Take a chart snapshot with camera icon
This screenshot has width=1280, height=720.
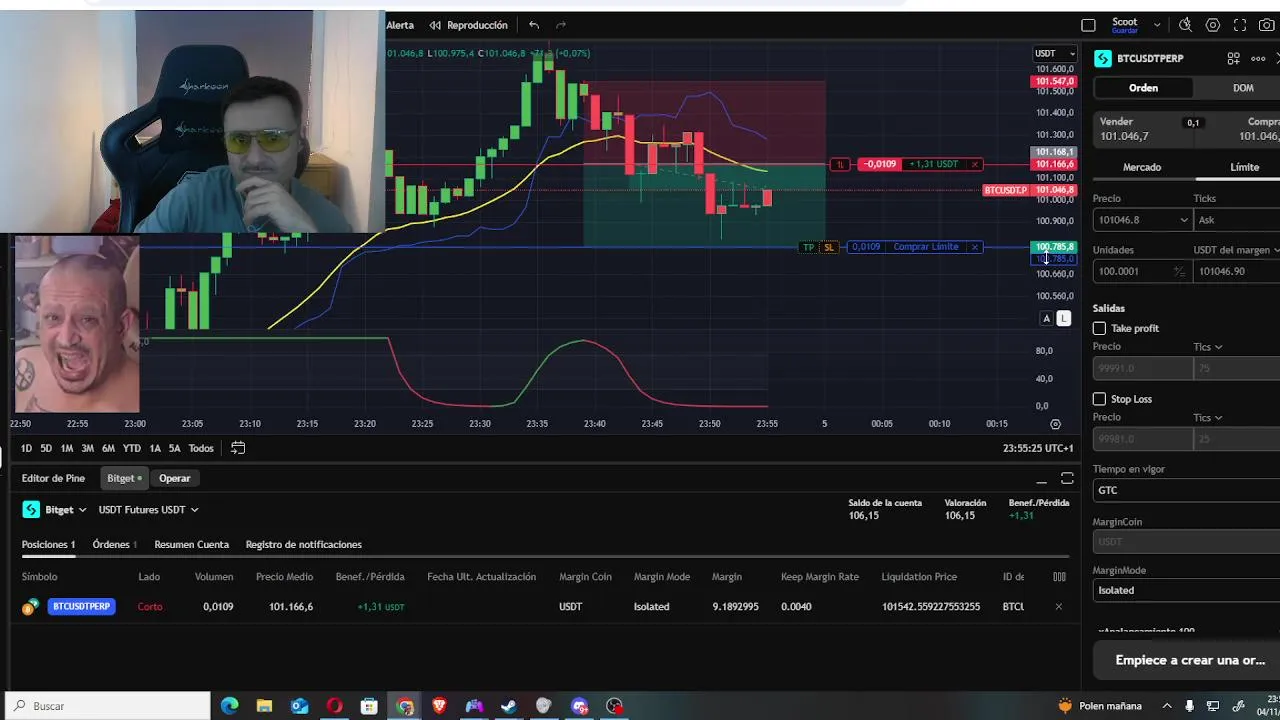coord(1266,25)
